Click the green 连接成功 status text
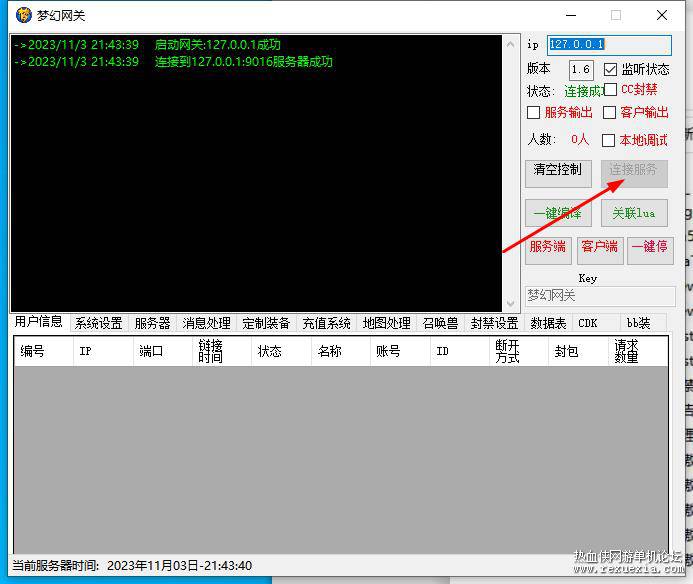 [584, 92]
